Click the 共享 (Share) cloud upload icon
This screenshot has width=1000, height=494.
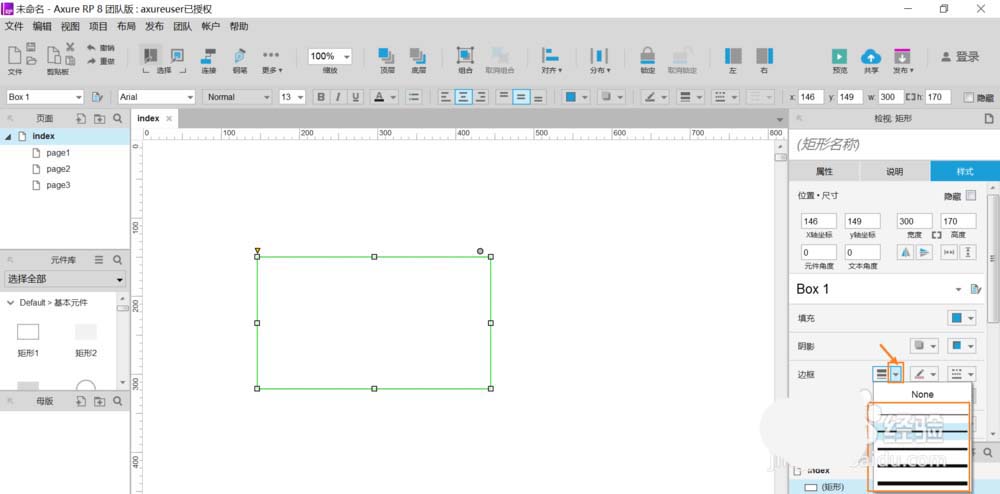pos(871,56)
